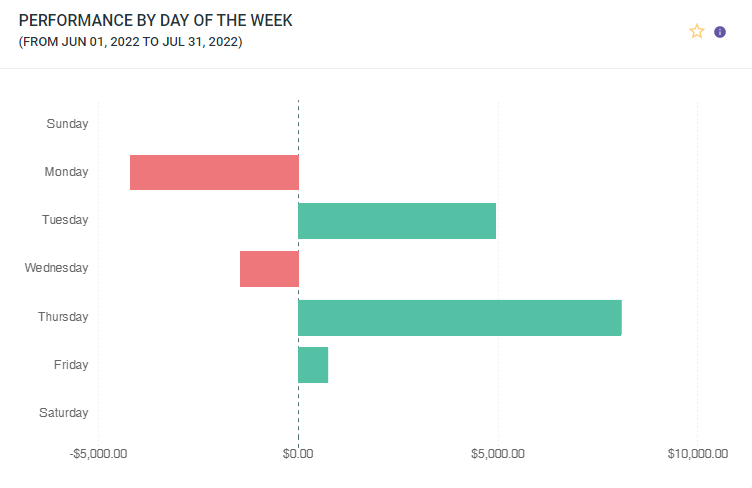Click the Monday axis label
The height and width of the screenshot is (488, 752).
click(x=66, y=172)
